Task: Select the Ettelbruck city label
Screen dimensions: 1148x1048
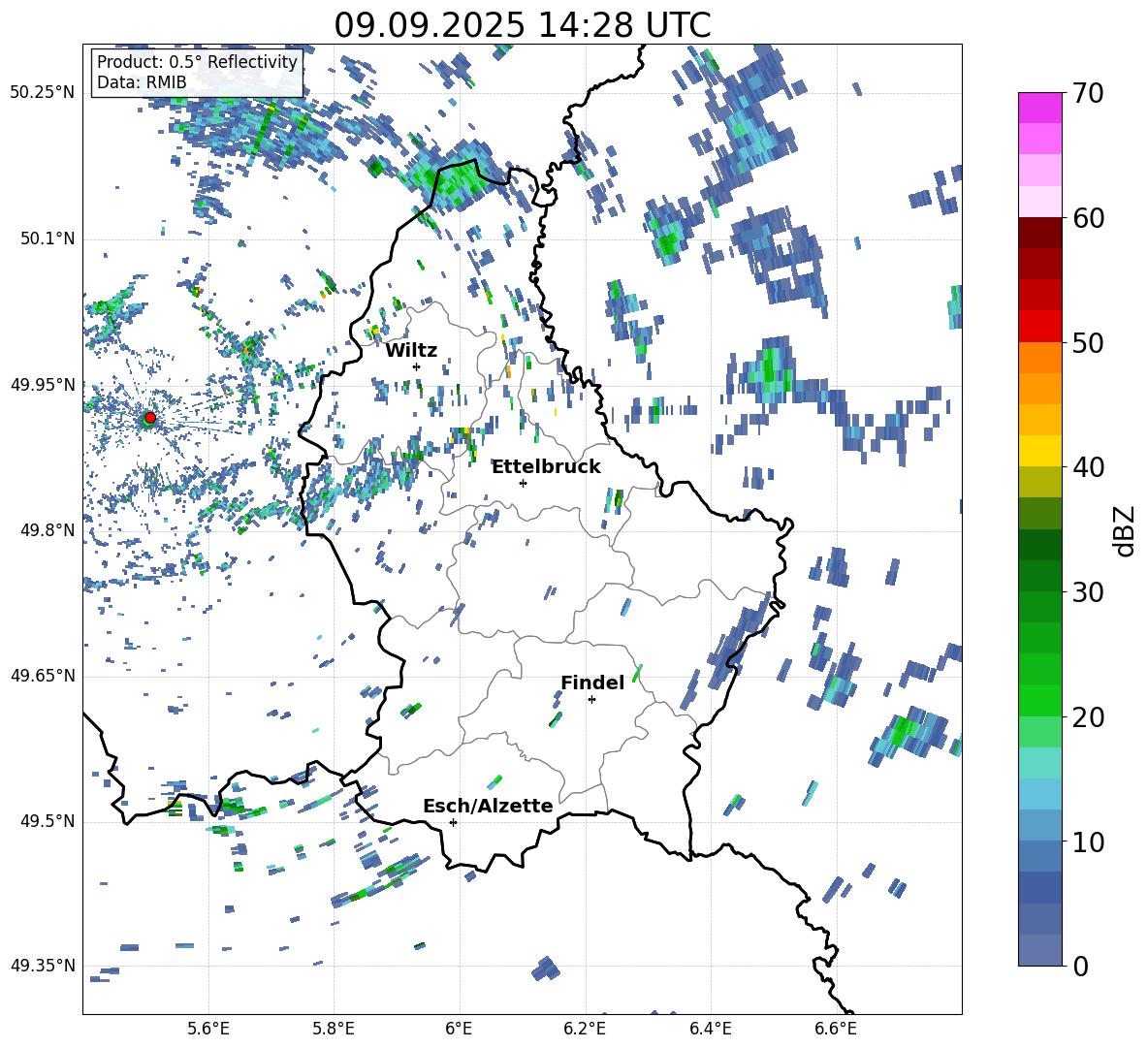Action: coord(546,467)
